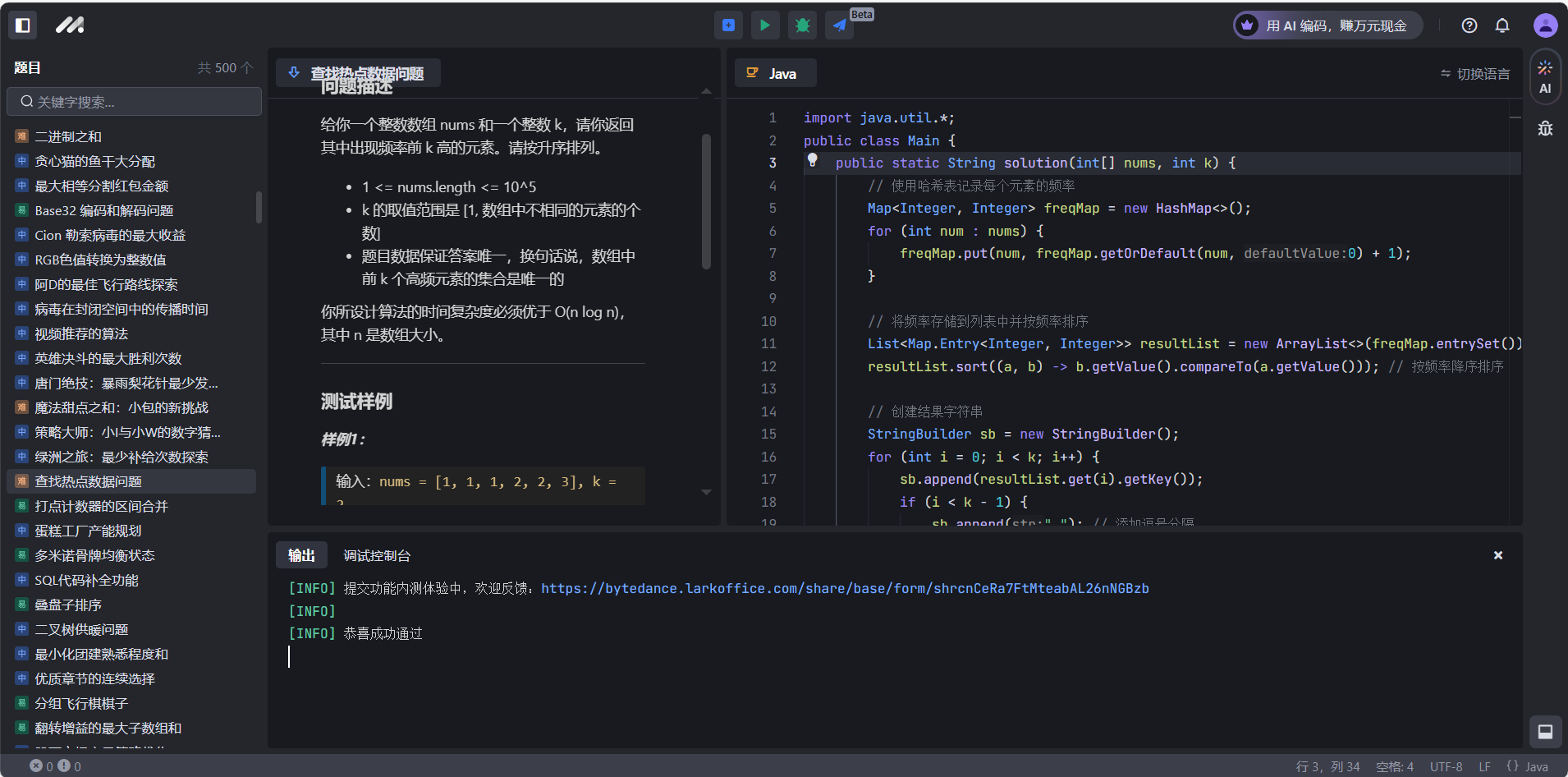
Task: Open problem 魔法甜点之和：小包的新挑战
Action: (x=131, y=407)
